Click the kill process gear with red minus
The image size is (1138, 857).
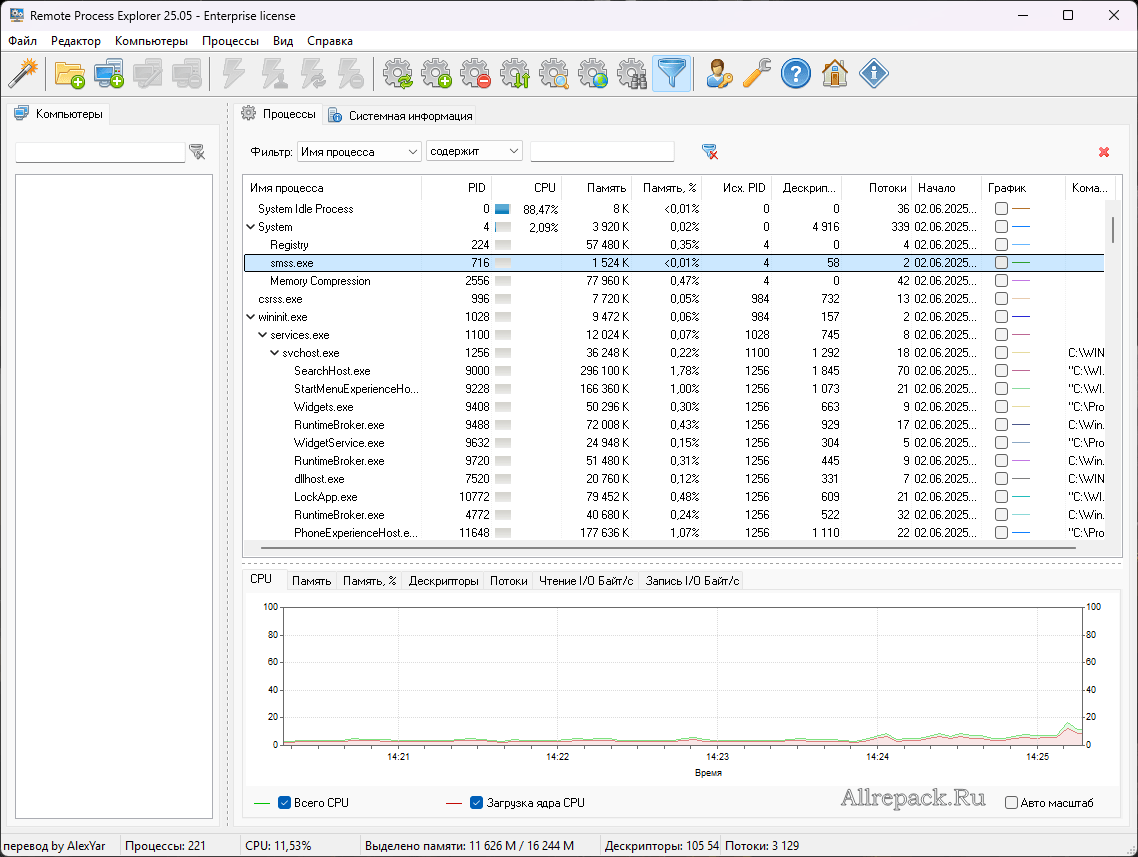tap(476, 73)
